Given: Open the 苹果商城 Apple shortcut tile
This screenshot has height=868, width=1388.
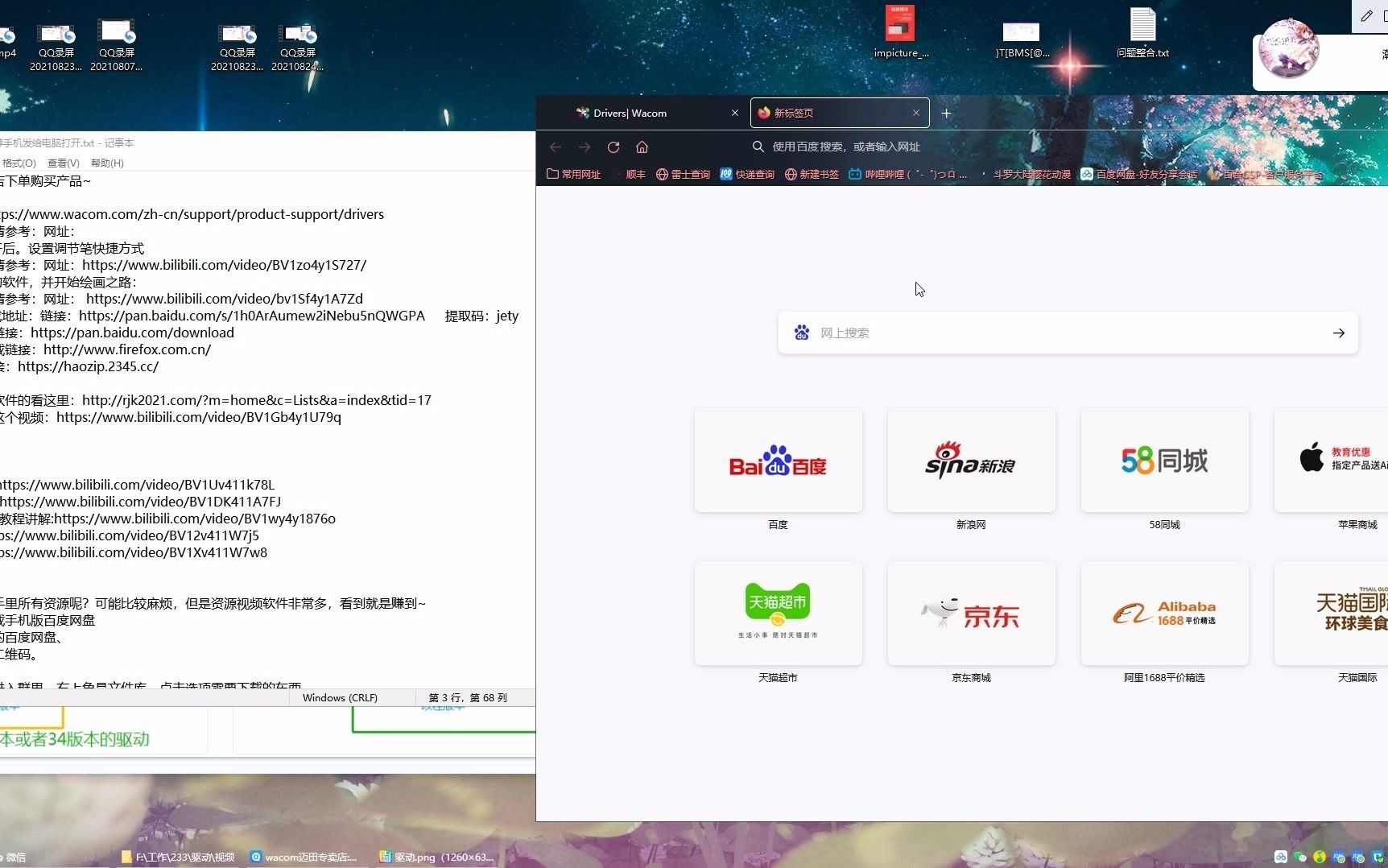Looking at the screenshot, I should pos(1332,461).
